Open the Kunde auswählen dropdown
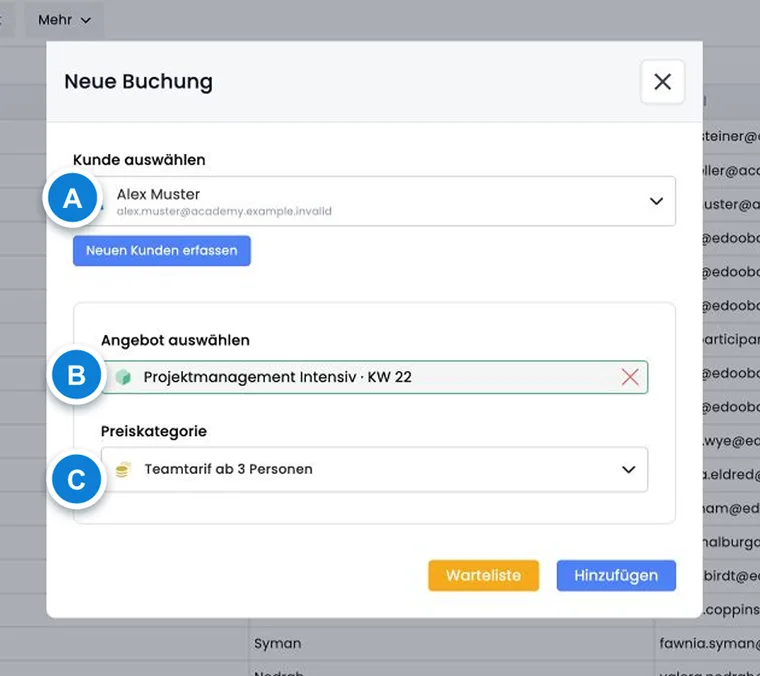Image resolution: width=760 pixels, height=676 pixels. coord(374,201)
